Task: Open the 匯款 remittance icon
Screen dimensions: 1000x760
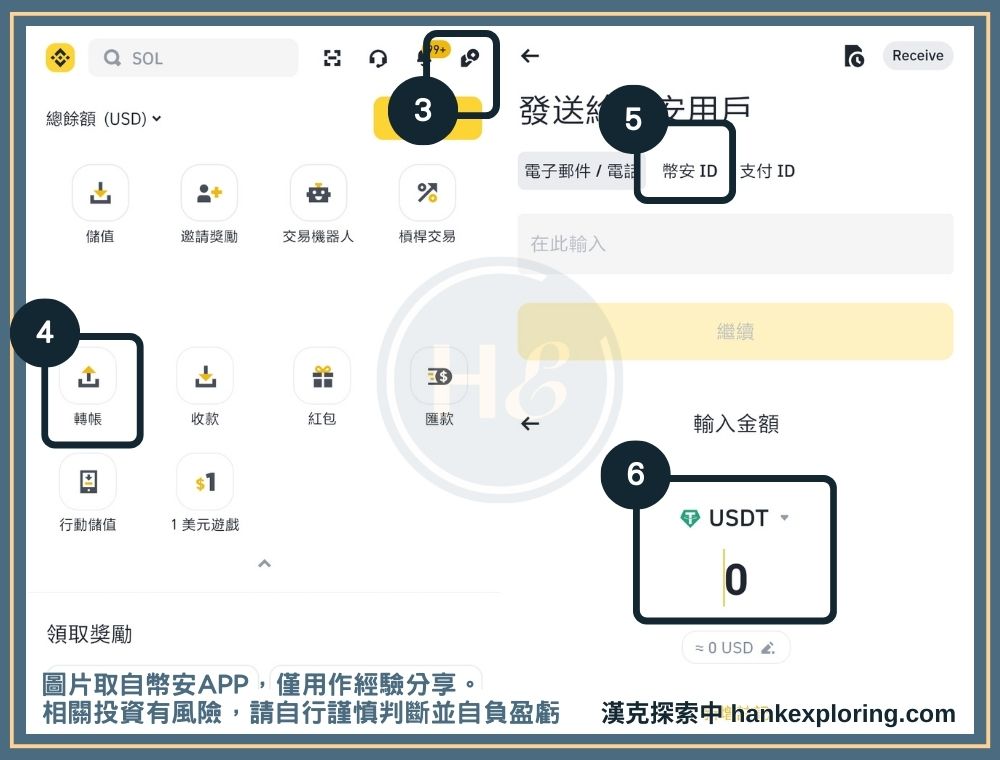Action: tap(439, 376)
